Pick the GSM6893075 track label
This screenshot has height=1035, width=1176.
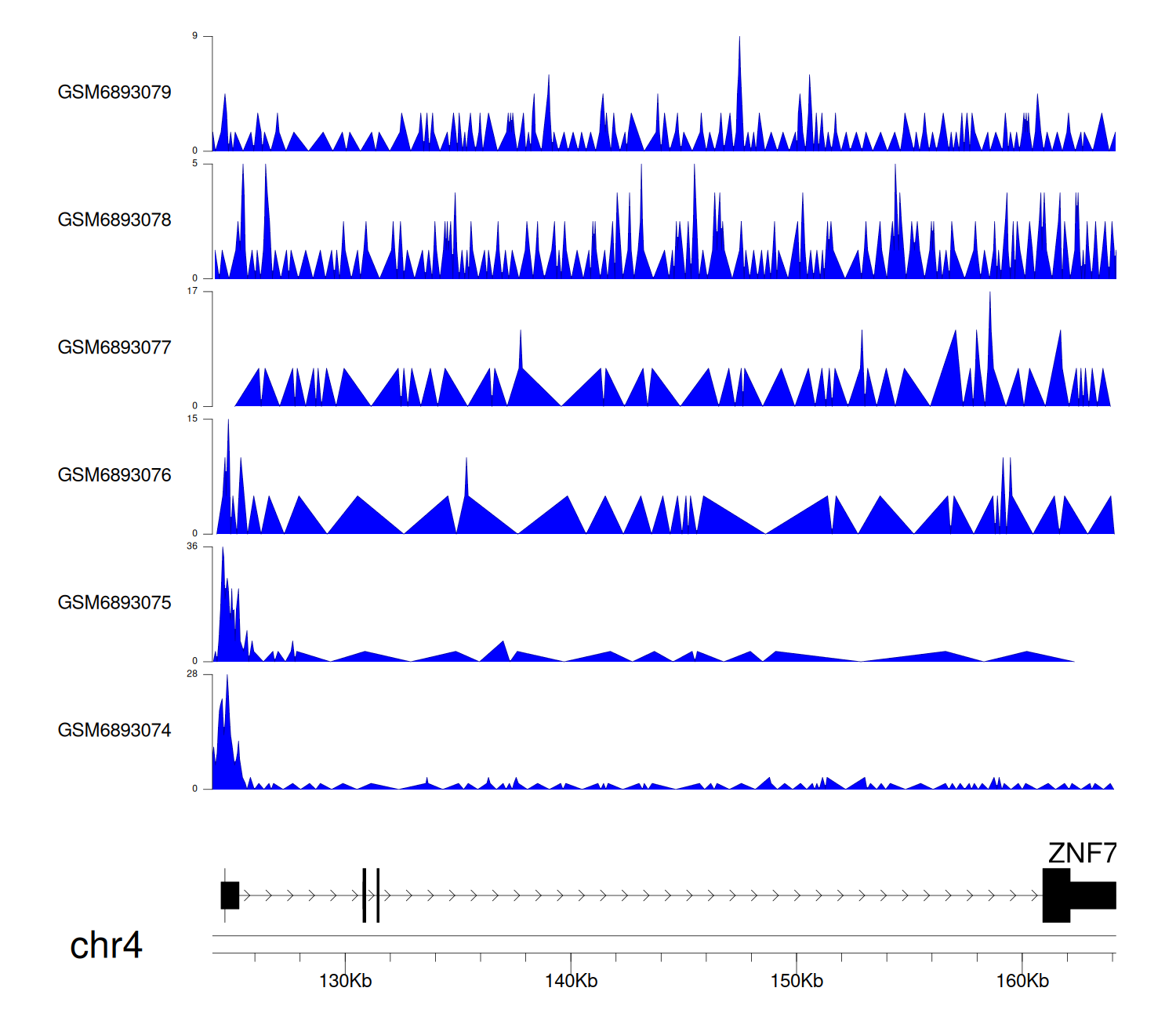click(x=114, y=603)
